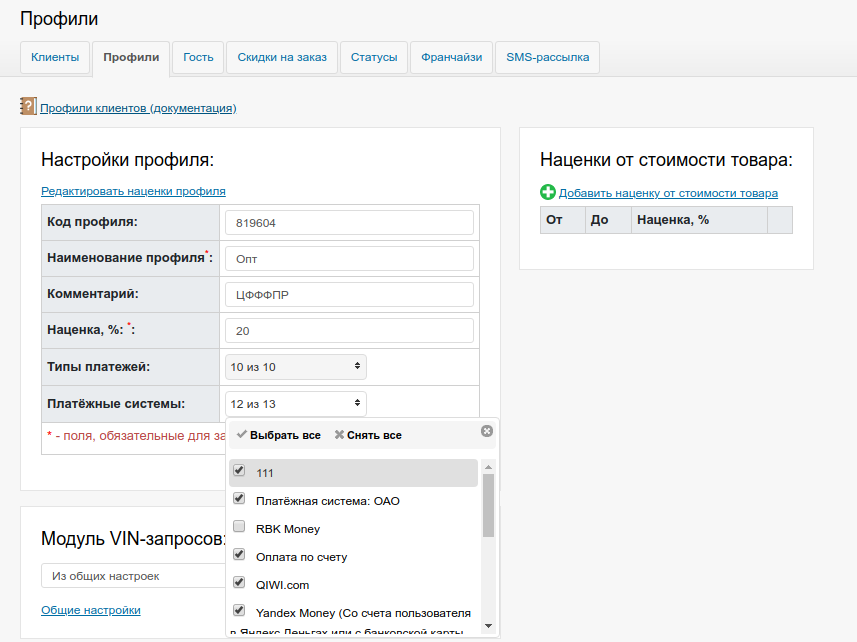Click Редактировать наценки профиля link
857x642 pixels.
133,191
